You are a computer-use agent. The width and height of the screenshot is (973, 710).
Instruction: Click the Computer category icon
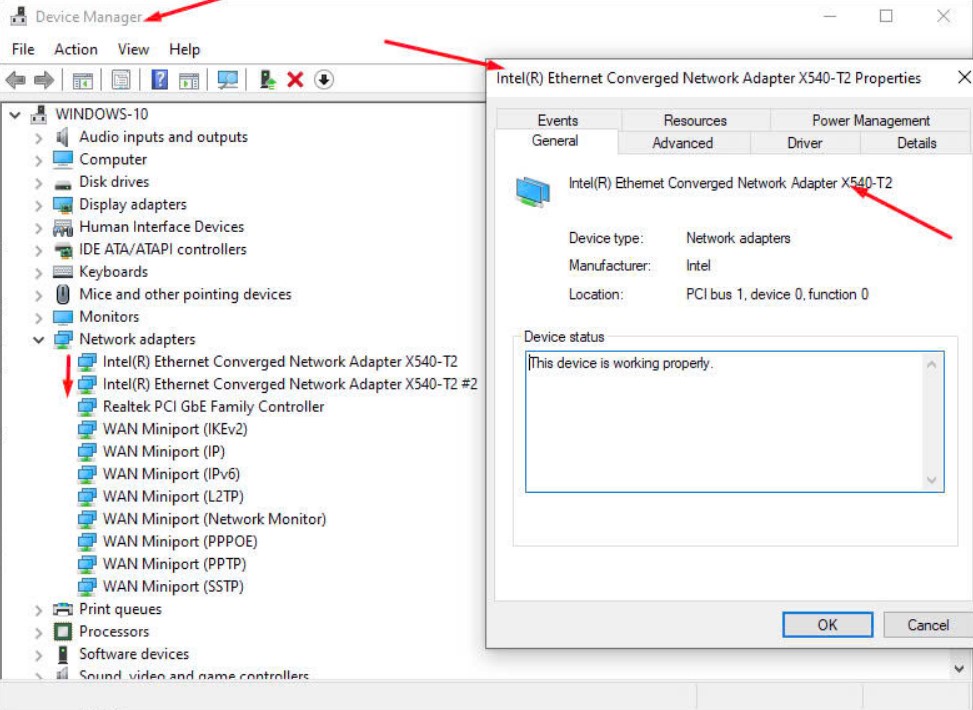pos(63,160)
